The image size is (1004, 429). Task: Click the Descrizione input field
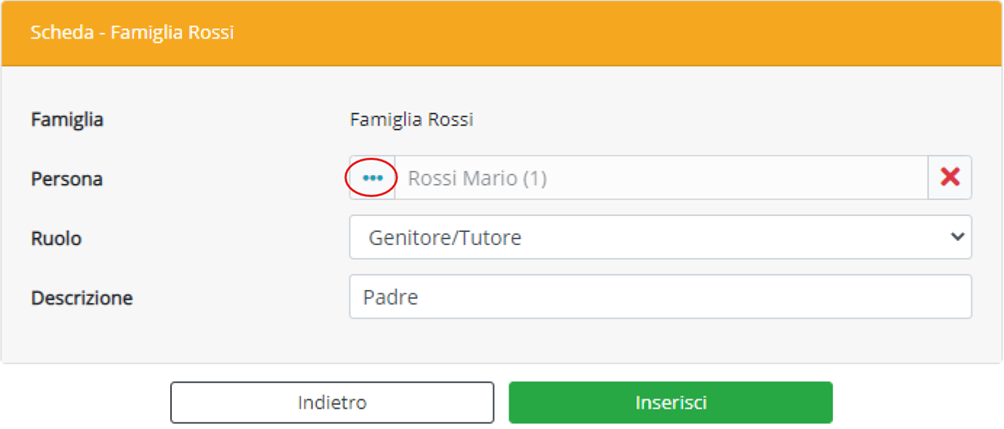pos(660,297)
